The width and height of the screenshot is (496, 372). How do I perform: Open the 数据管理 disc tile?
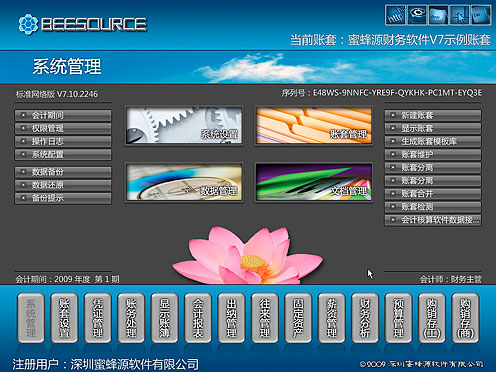(184, 182)
